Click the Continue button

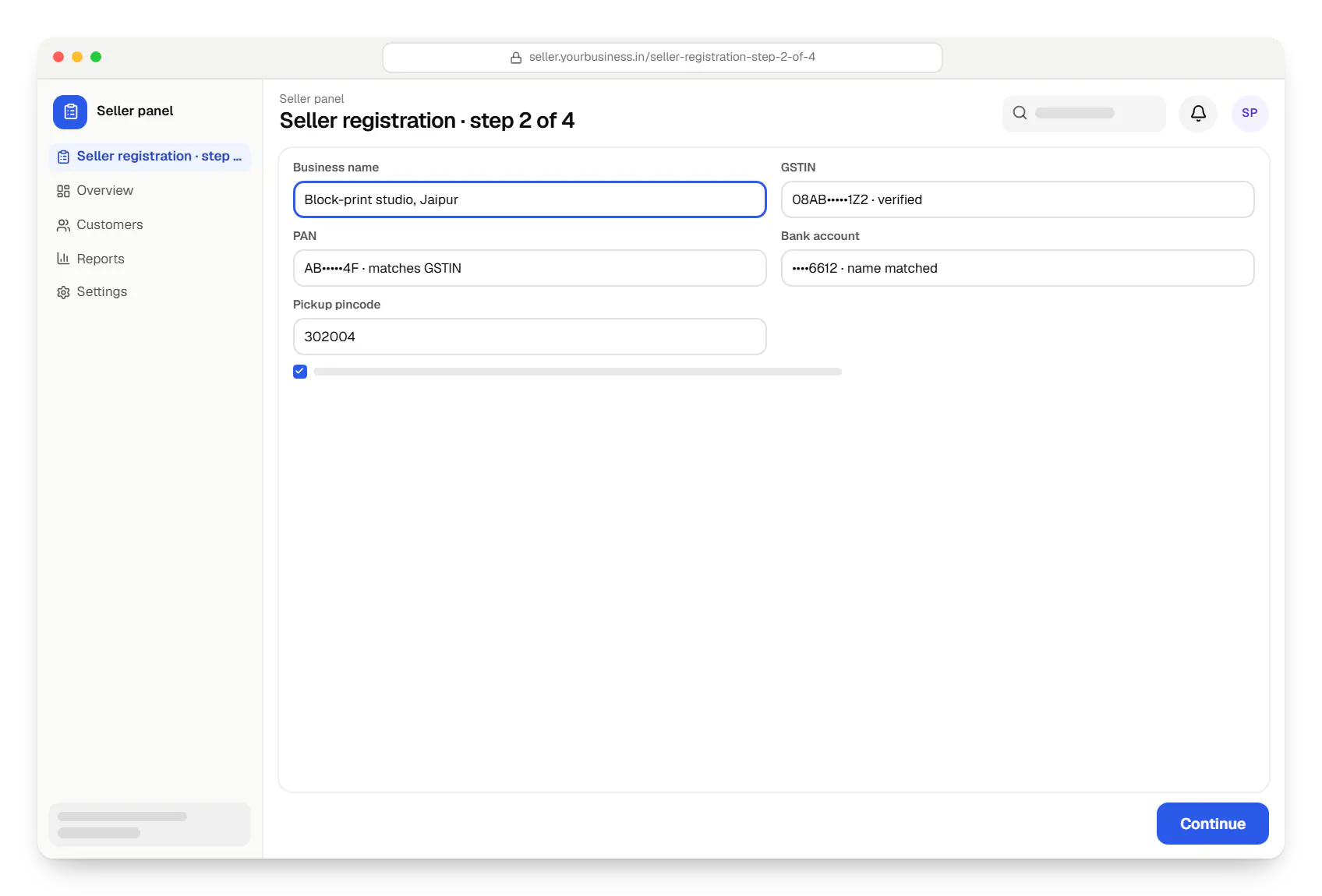tap(1212, 824)
